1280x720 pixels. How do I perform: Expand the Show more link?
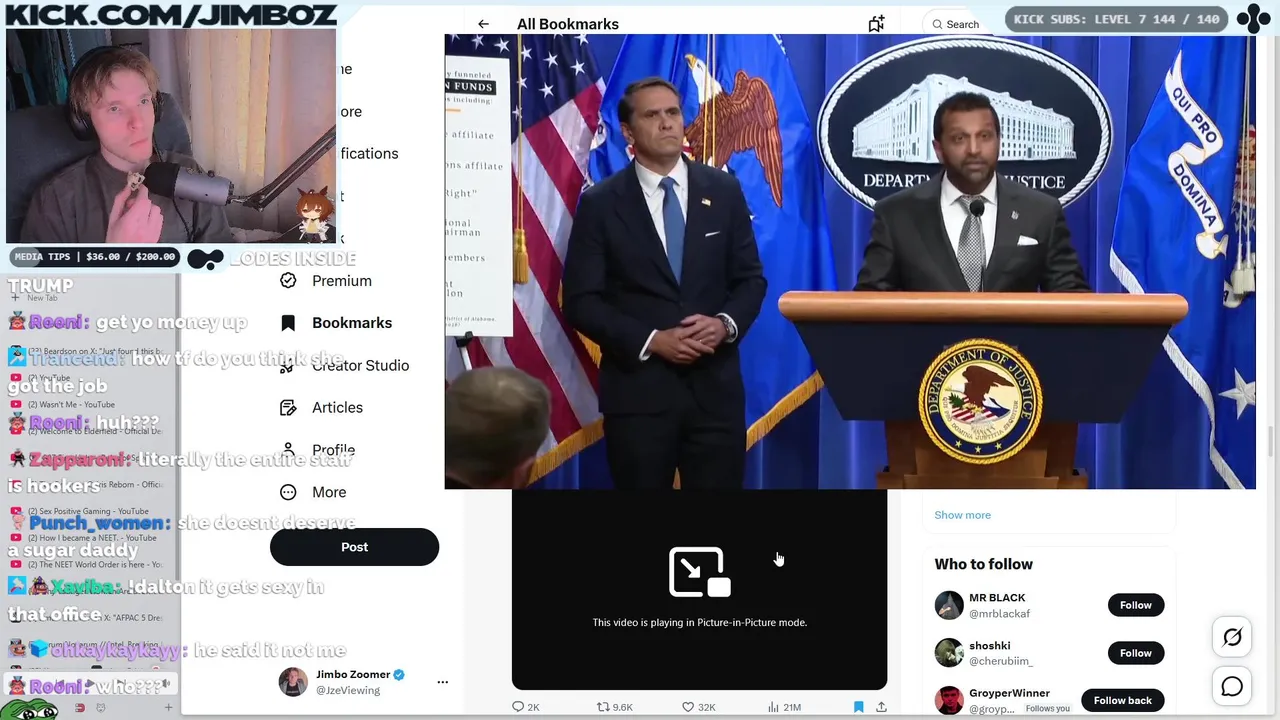pyautogui.click(x=962, y=515)
